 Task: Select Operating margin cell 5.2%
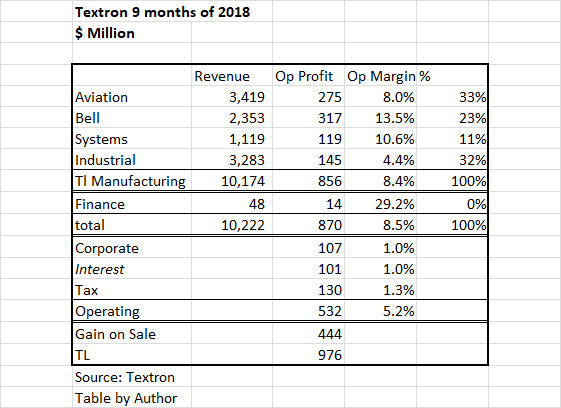[x=381, y=311]
